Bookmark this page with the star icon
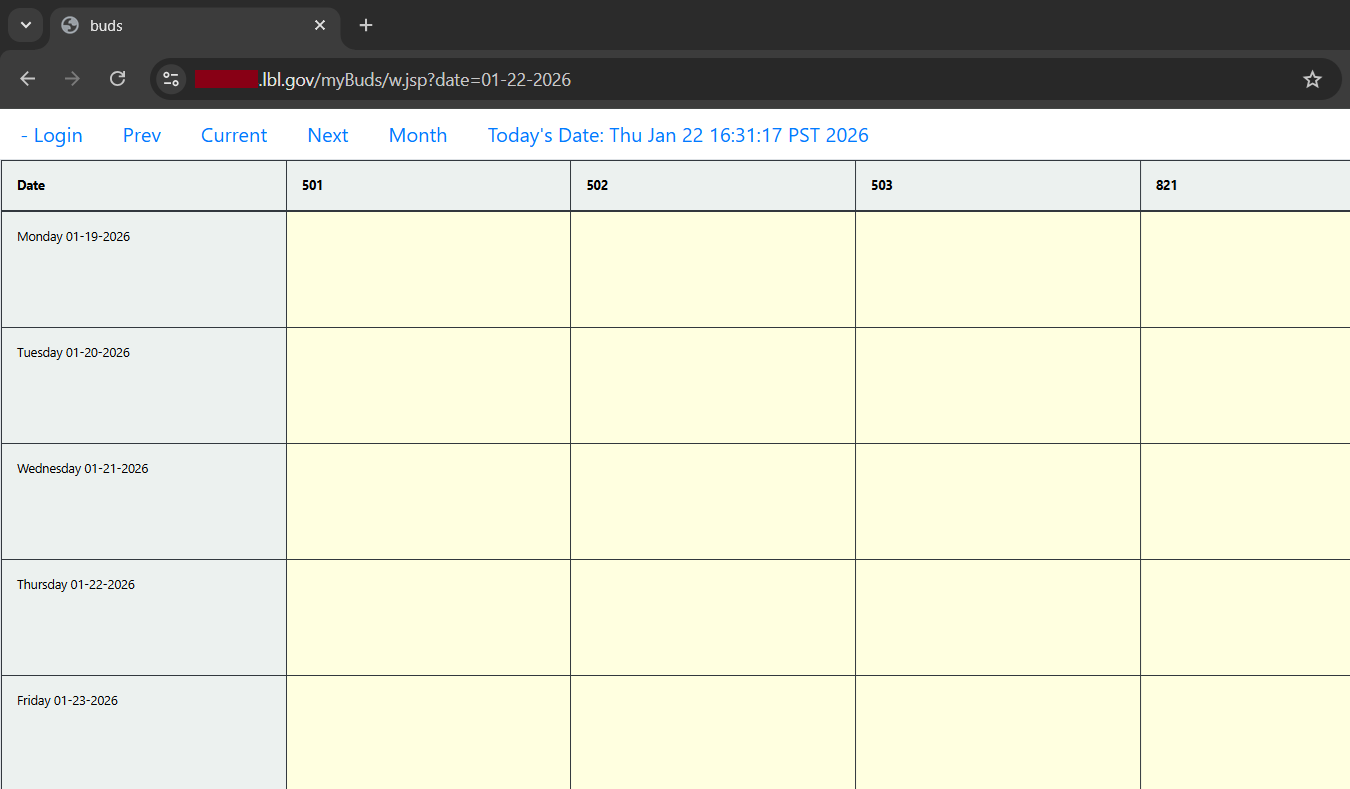1350x789 pixels. tap(1312, 79)
